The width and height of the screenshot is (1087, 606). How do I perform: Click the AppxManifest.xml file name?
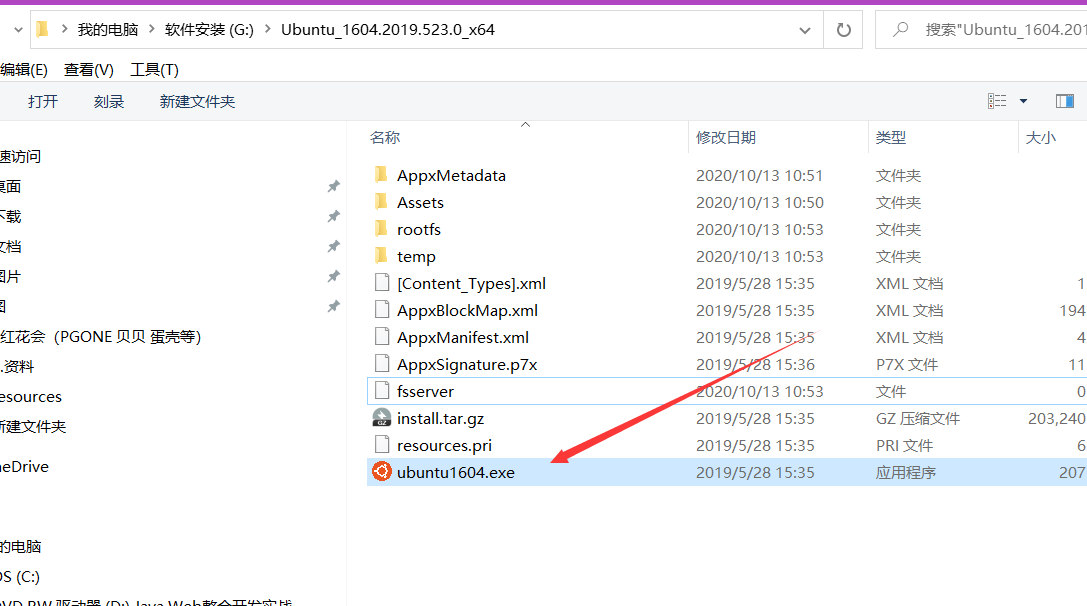tap(462, 338)
